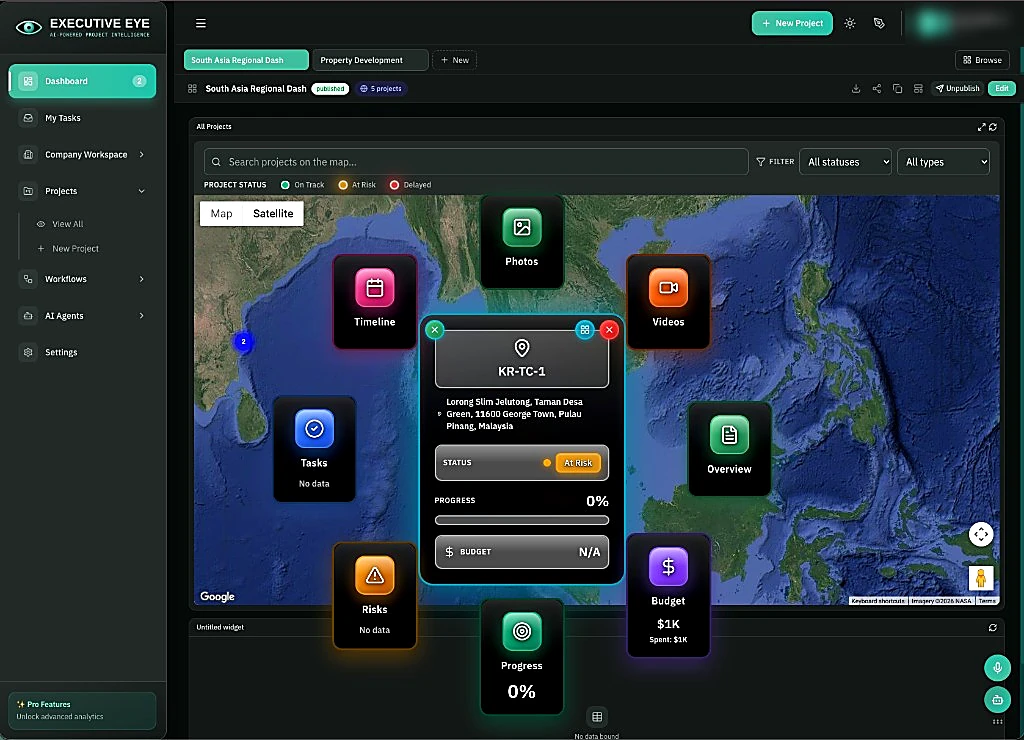Open the Timeline tile
Screen dimensions: 1024x740
374,302
